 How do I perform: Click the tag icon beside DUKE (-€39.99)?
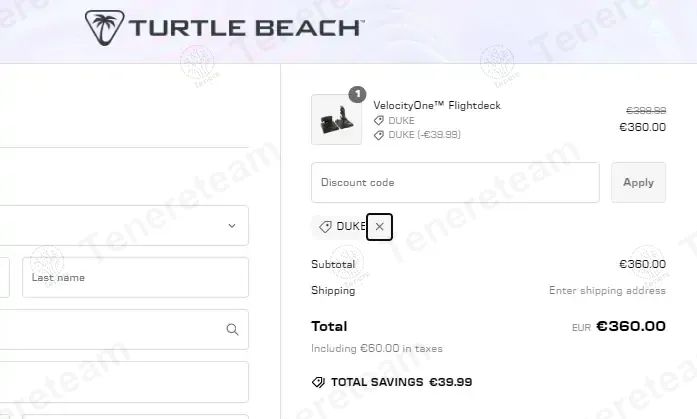(x=379, y=134)
